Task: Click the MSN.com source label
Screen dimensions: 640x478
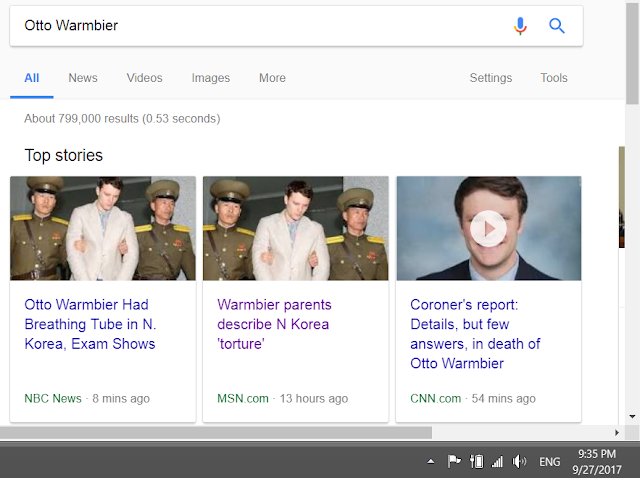Action: coord(243,398)
